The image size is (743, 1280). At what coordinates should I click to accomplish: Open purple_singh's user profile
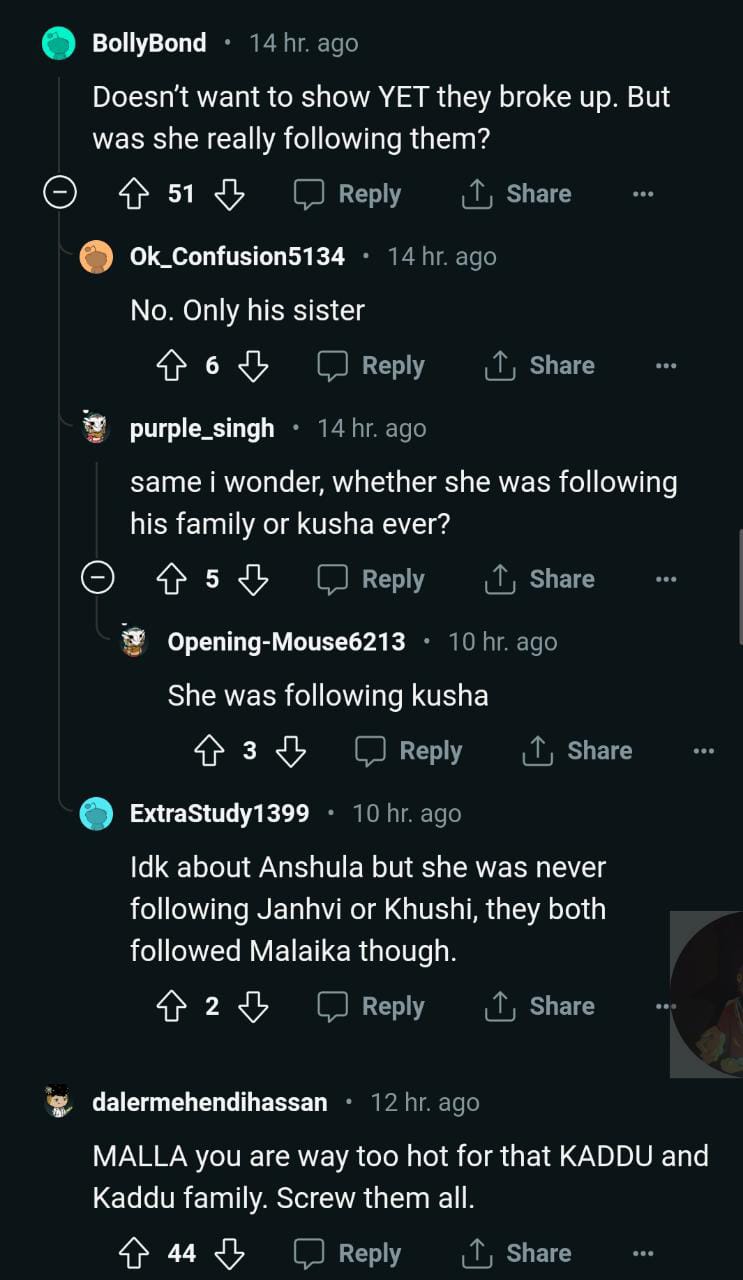[x=202, y=429]
